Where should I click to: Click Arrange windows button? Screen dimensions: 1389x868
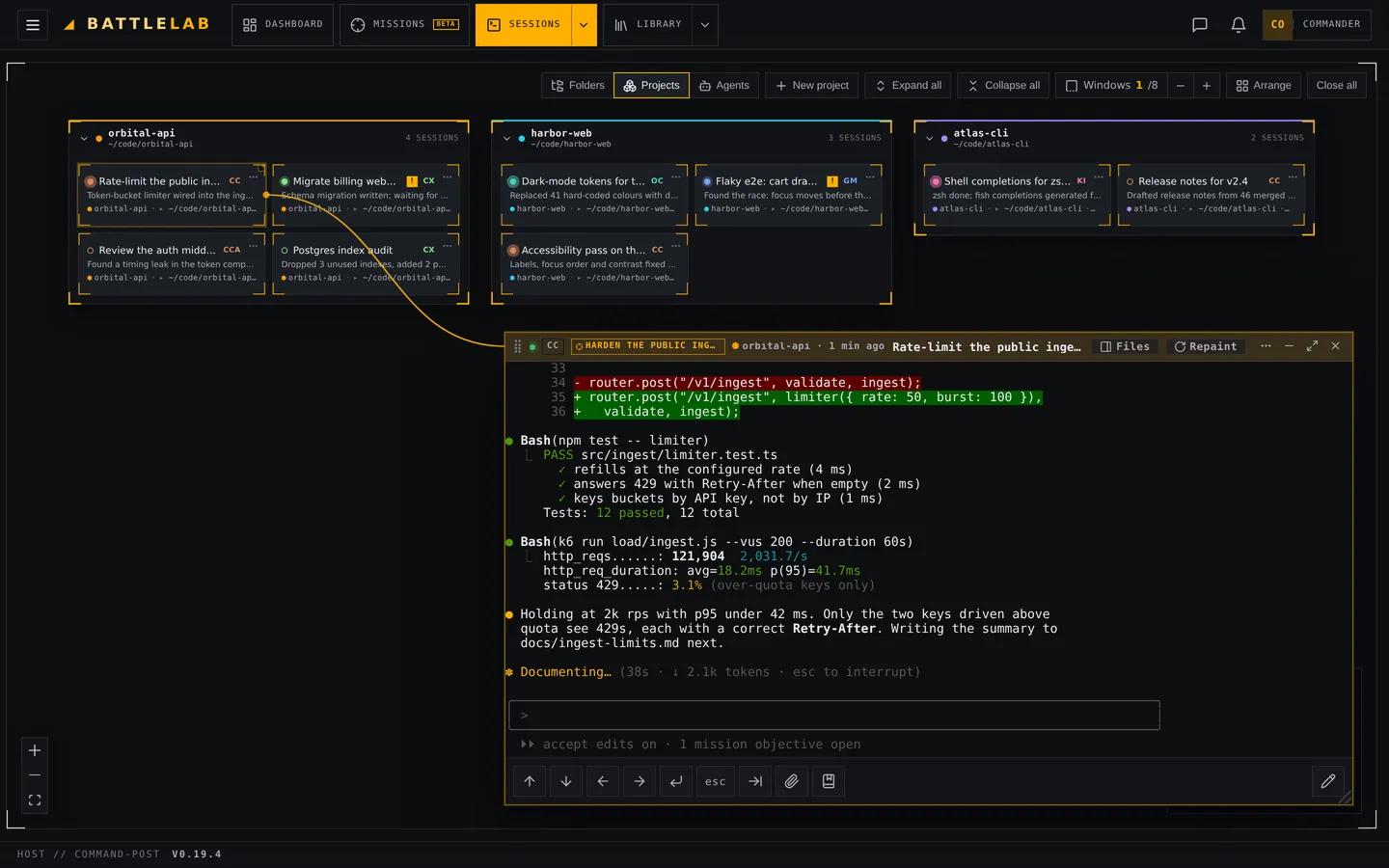(1264, 86)
